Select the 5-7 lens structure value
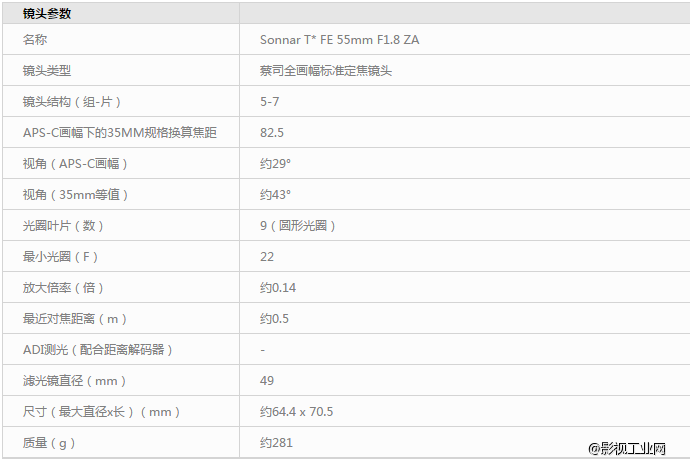Image resolution: width=690 pixels, height=461 pixels. [269, 102]
